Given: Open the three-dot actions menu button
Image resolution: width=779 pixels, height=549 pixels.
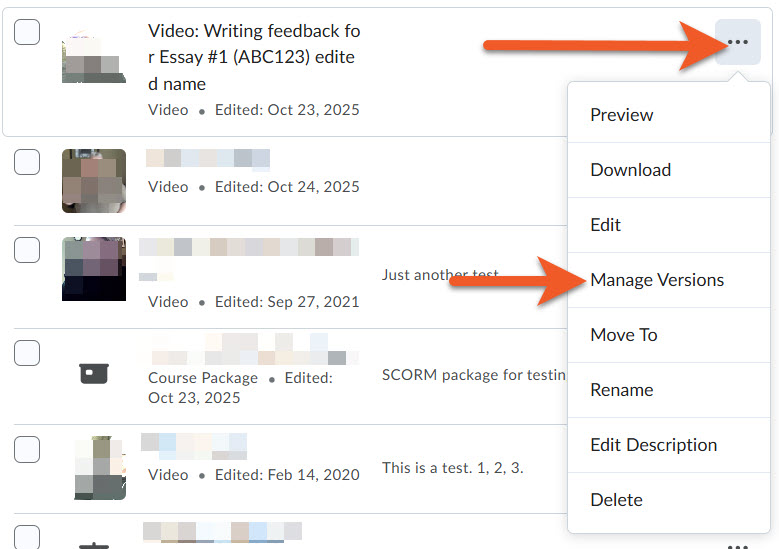Looking at the screenshot, I should [x=737, y=42].
